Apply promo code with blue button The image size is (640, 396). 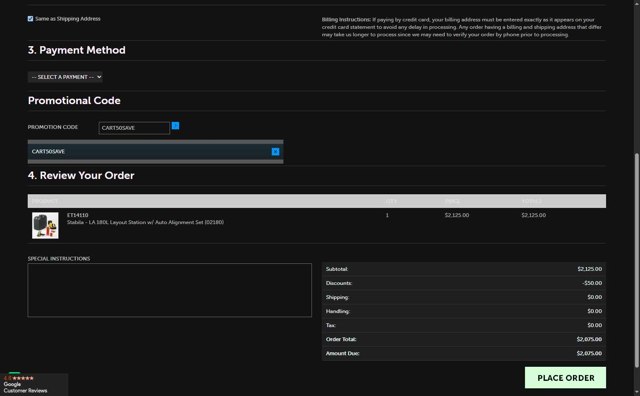point(176,126)
